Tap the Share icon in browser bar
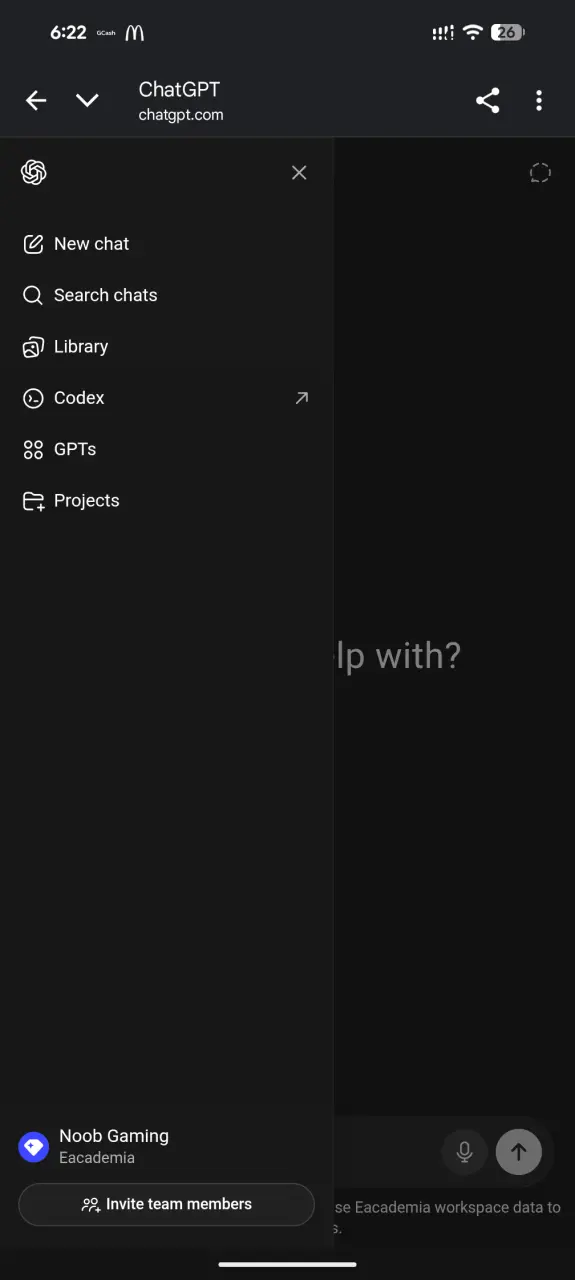The image size is (575, 1280). tap(488, 100)
